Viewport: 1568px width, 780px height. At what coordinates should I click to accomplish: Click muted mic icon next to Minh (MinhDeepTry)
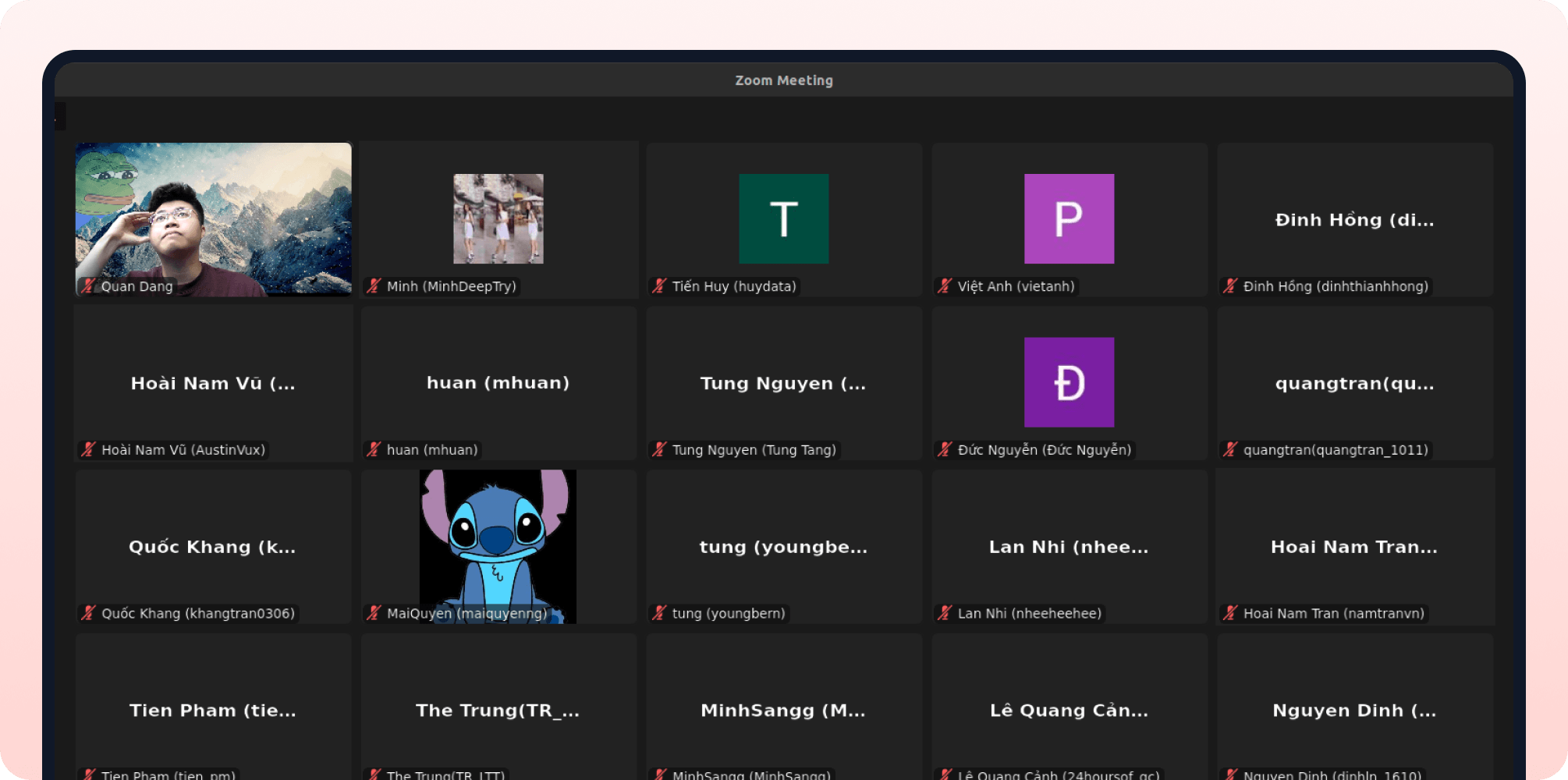374,286
